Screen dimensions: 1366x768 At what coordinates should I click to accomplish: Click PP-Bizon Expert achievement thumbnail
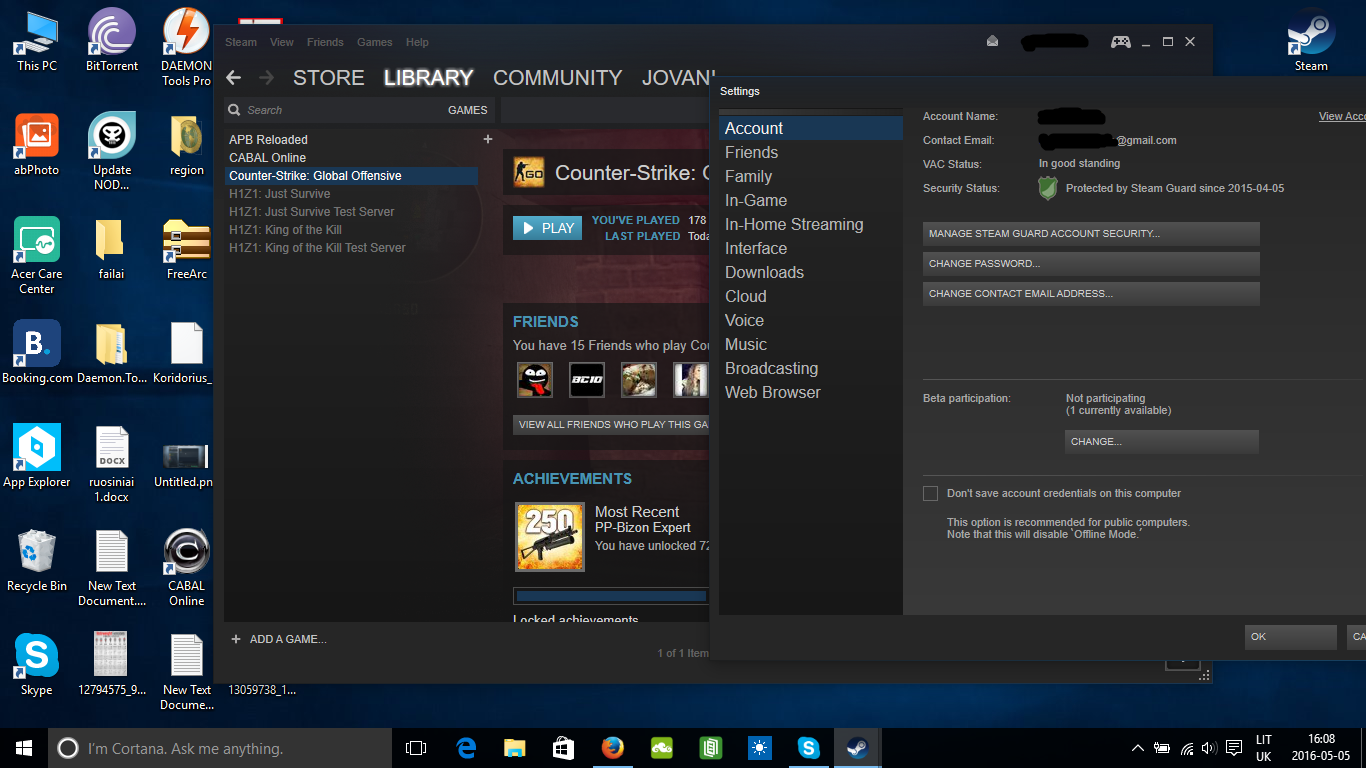point(550,537)
